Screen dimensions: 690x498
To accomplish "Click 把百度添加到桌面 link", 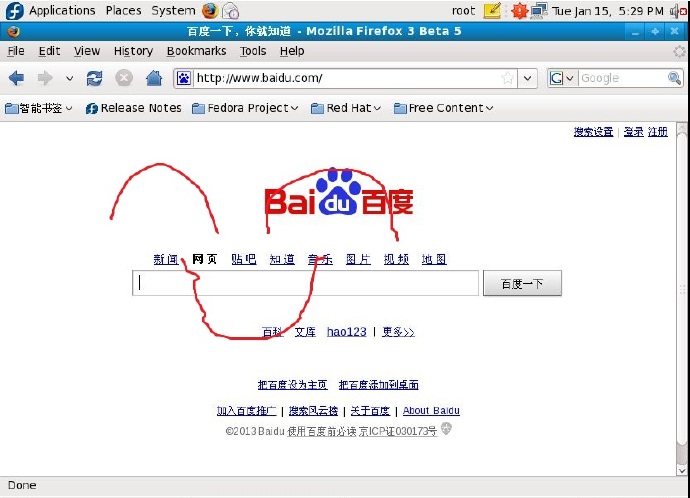I will [378, 384].
